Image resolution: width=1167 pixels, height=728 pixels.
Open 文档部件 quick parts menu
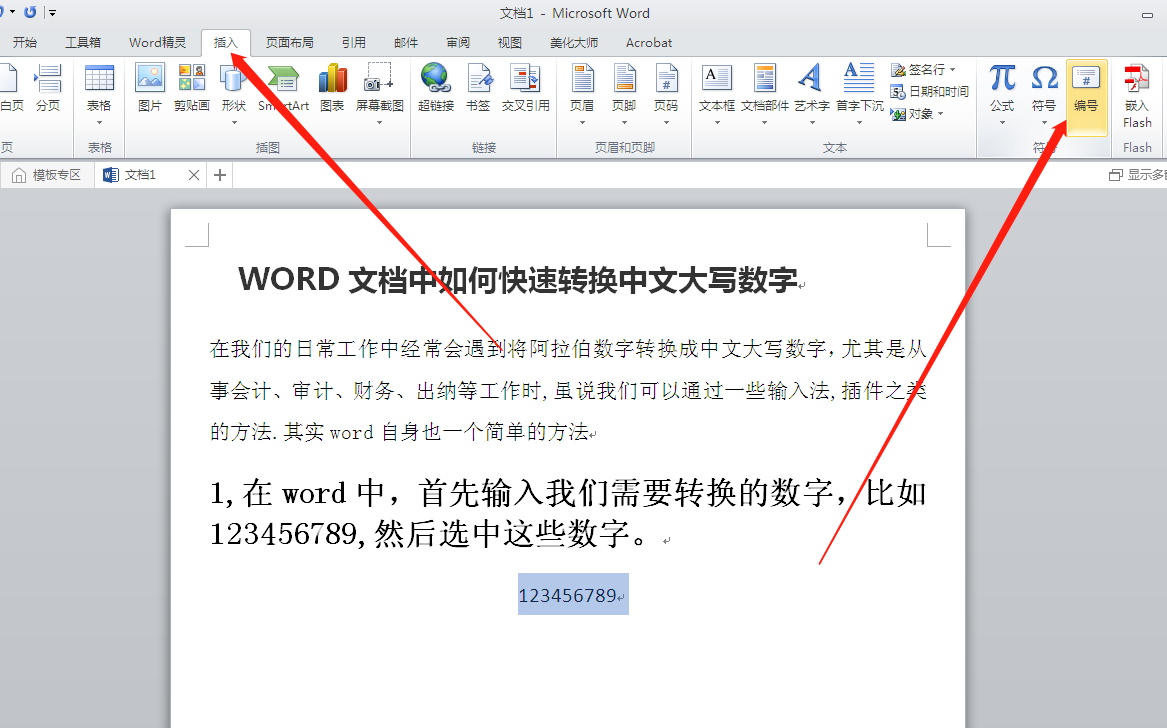pos(764,94)
